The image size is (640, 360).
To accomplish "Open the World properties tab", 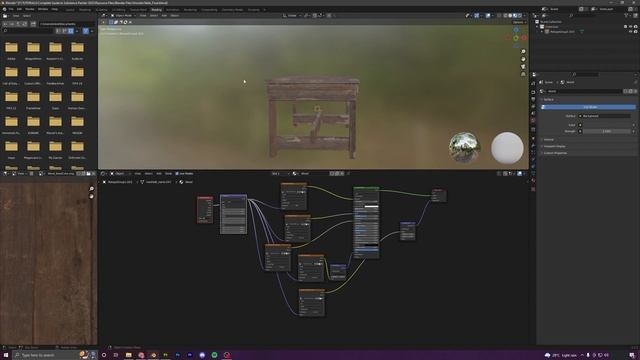I will click(x=533, y=121).
